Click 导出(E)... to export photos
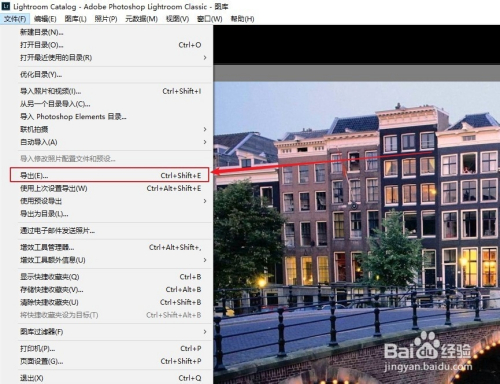Viewport: 500px width, 384px height. pos(110,175)
